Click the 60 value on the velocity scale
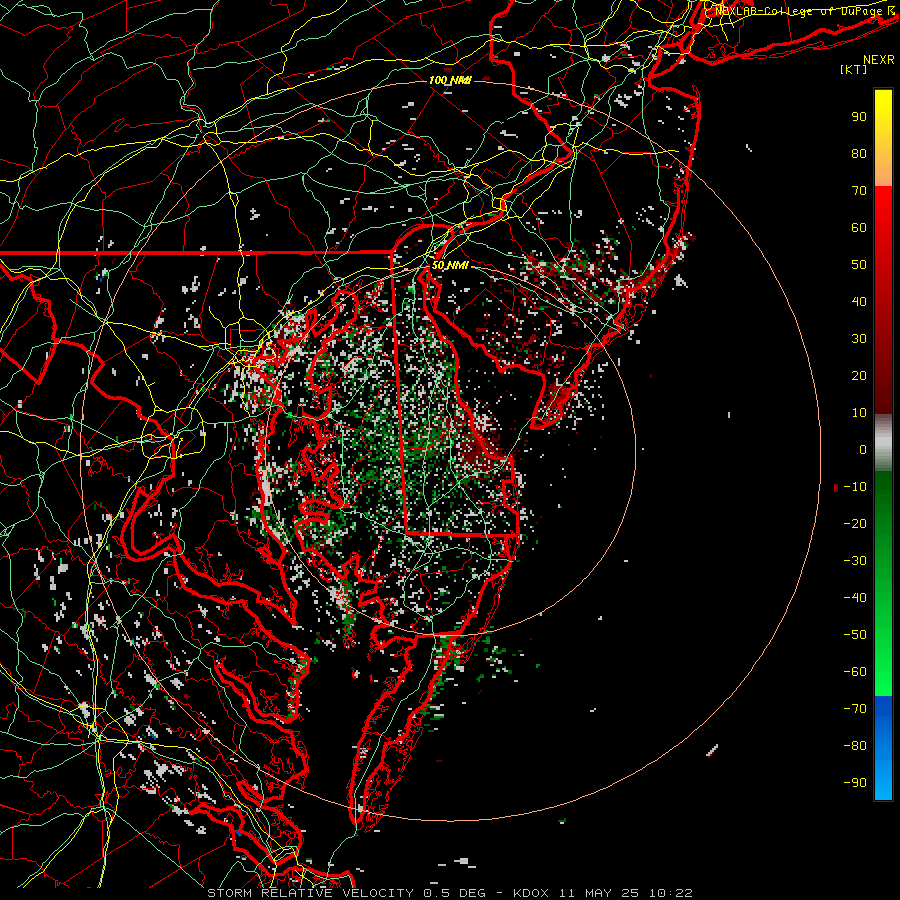Image resolution: width=900 pixels, height=900 pixels. (x=859, y=228)
